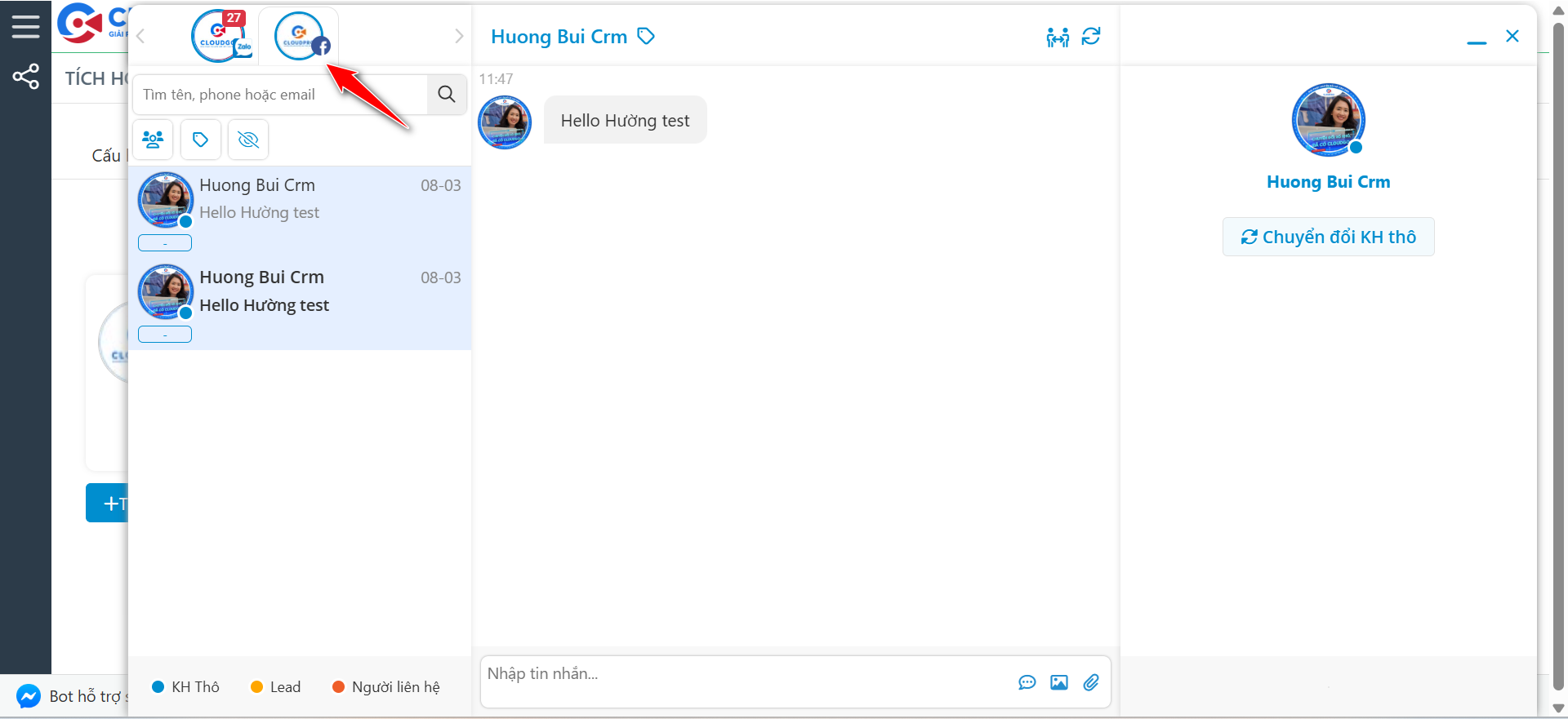1568x719 pixels.
Task: Click the Hello Hường test message bubble
Action: 625,120
